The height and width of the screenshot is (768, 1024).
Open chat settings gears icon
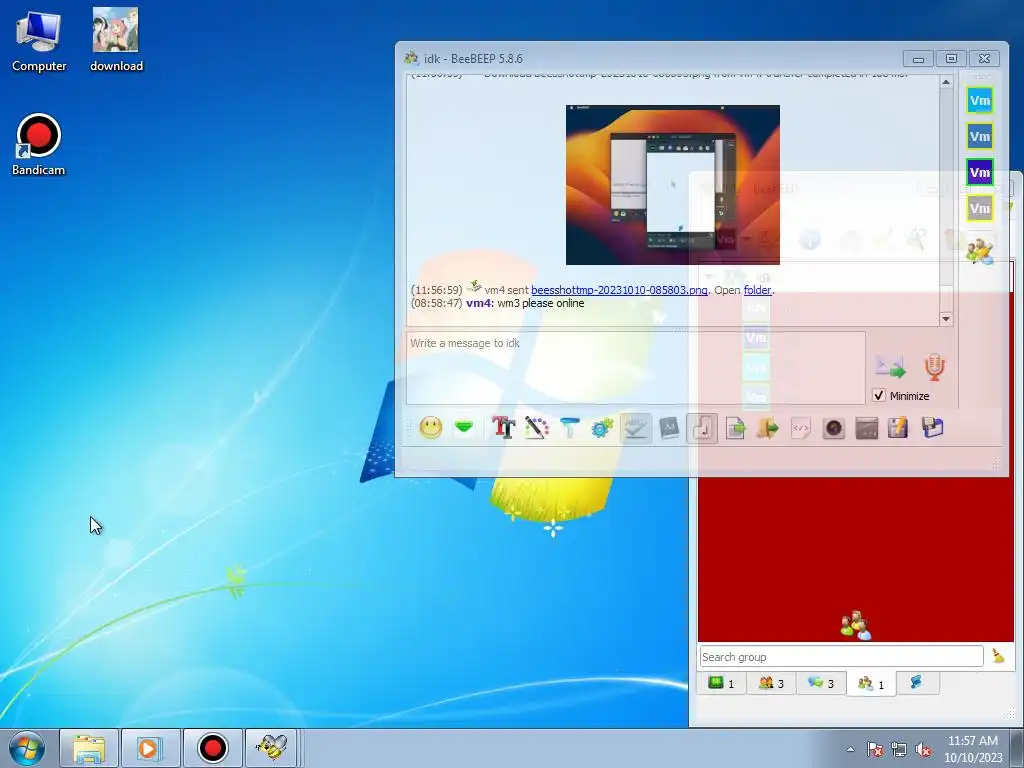(x=602, y=428)
